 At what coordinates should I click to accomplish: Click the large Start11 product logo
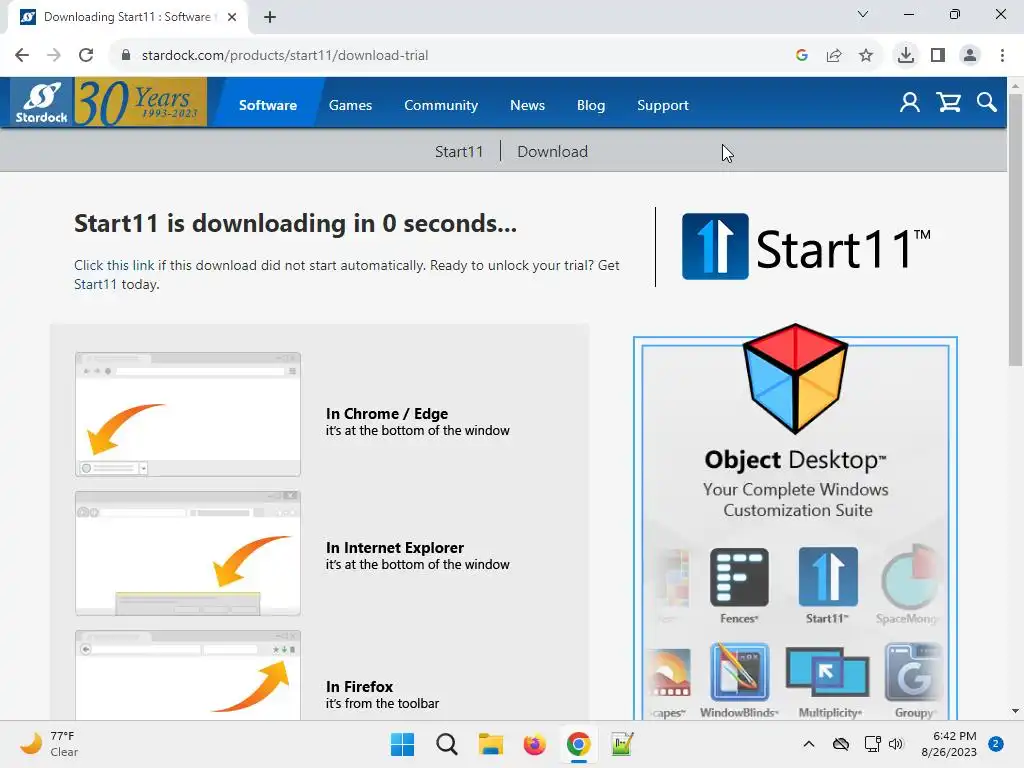[806, 247]
